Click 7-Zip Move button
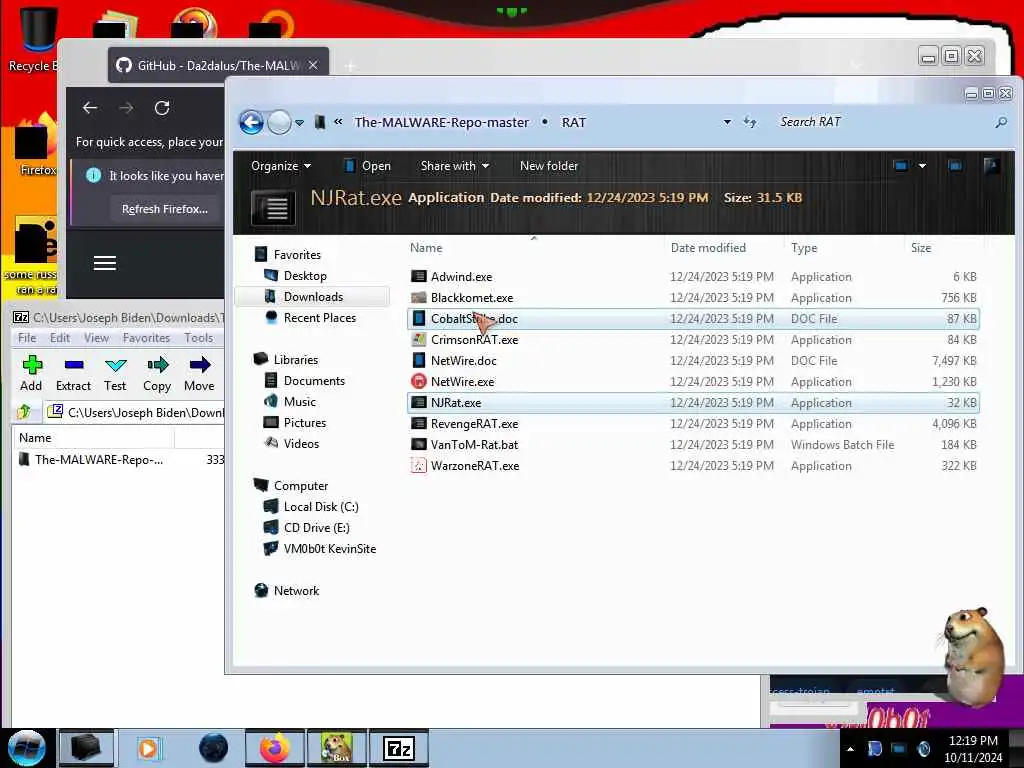Viewport: 1024px width, 768px height. point(199,374)
